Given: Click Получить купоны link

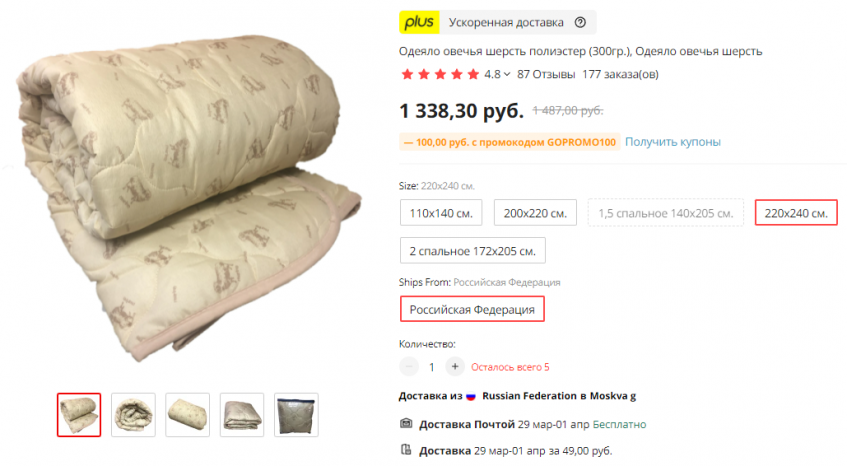Looking at the screenshot, I should [673, 141].
